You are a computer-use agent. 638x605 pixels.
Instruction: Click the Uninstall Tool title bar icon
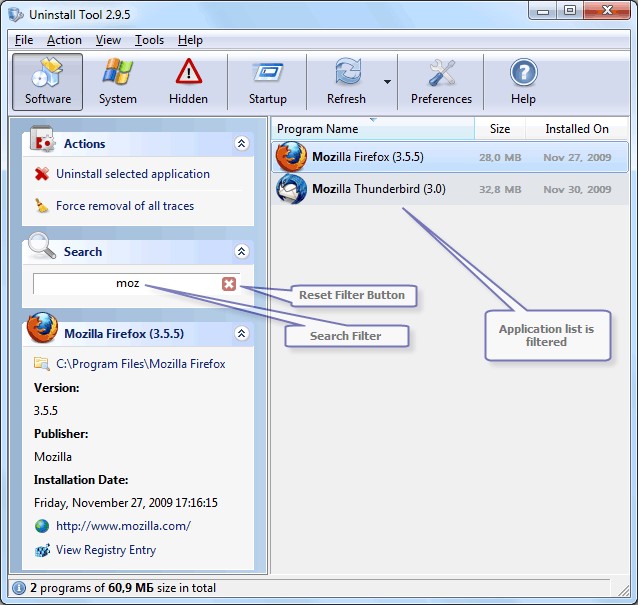[x=16, y=15]
